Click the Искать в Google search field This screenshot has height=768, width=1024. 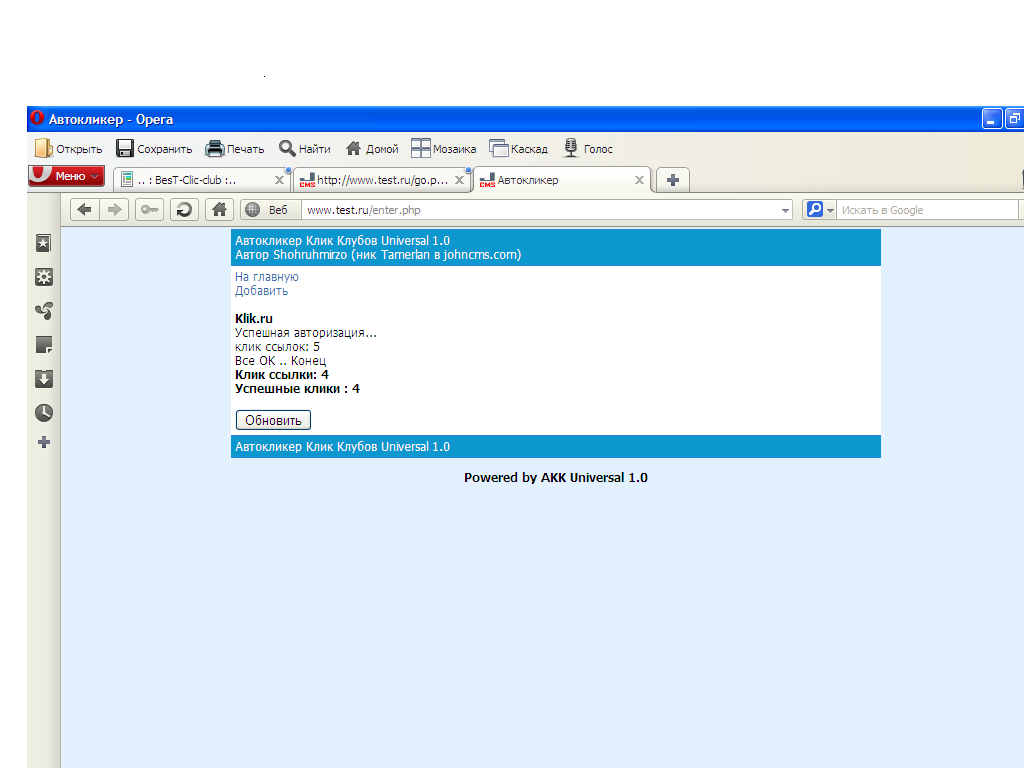(x=927, y=210)
